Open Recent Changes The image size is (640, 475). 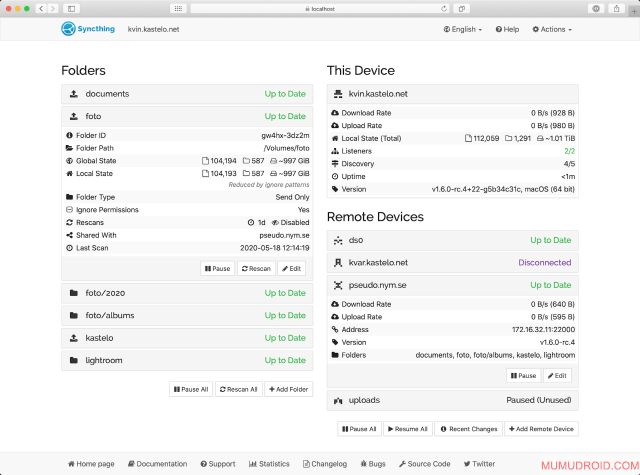[x=469, y=429]
